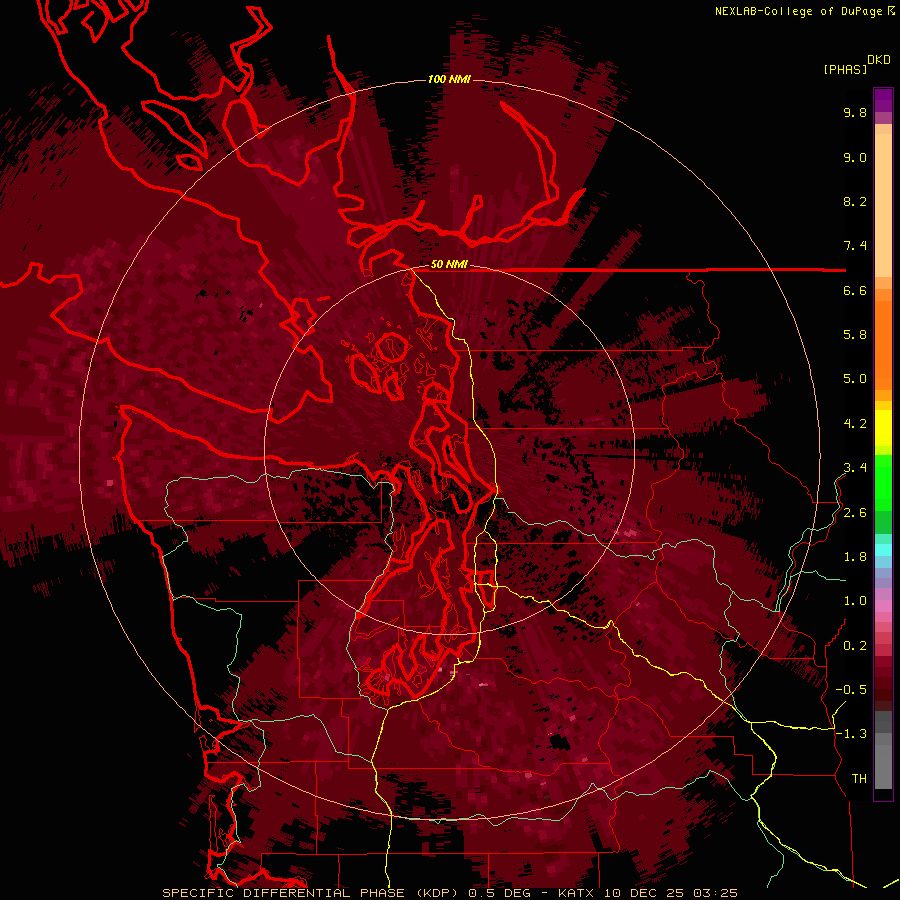The width and height of the screenshot is (900, 900).
Task: Click the 6.6 color scale value
Action: pos(855,290)
